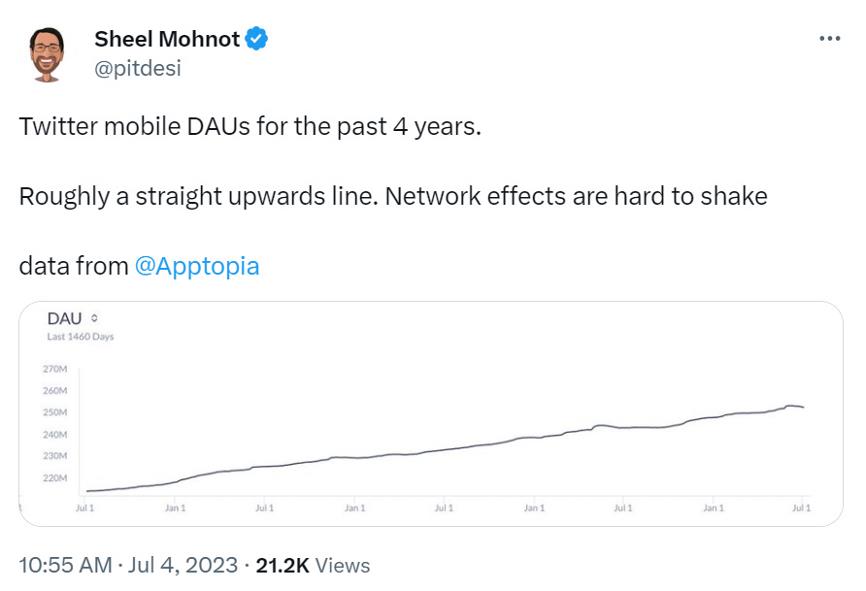Click the 270M y-axis label
The image size is (866, 591).
(x=54, y=369)
